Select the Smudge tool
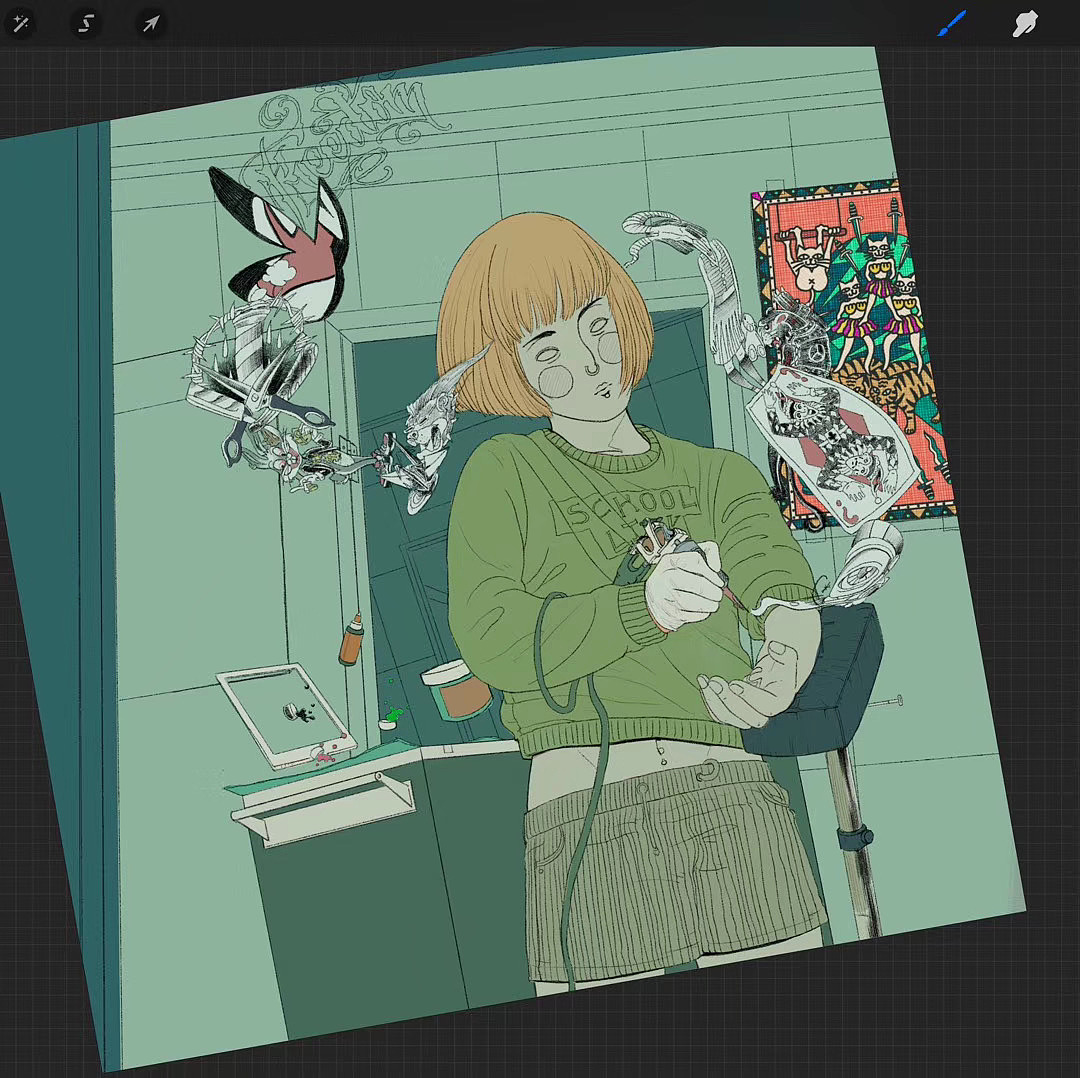The width and height of the screenshot is (1080, 1078). coord(1025,23)
